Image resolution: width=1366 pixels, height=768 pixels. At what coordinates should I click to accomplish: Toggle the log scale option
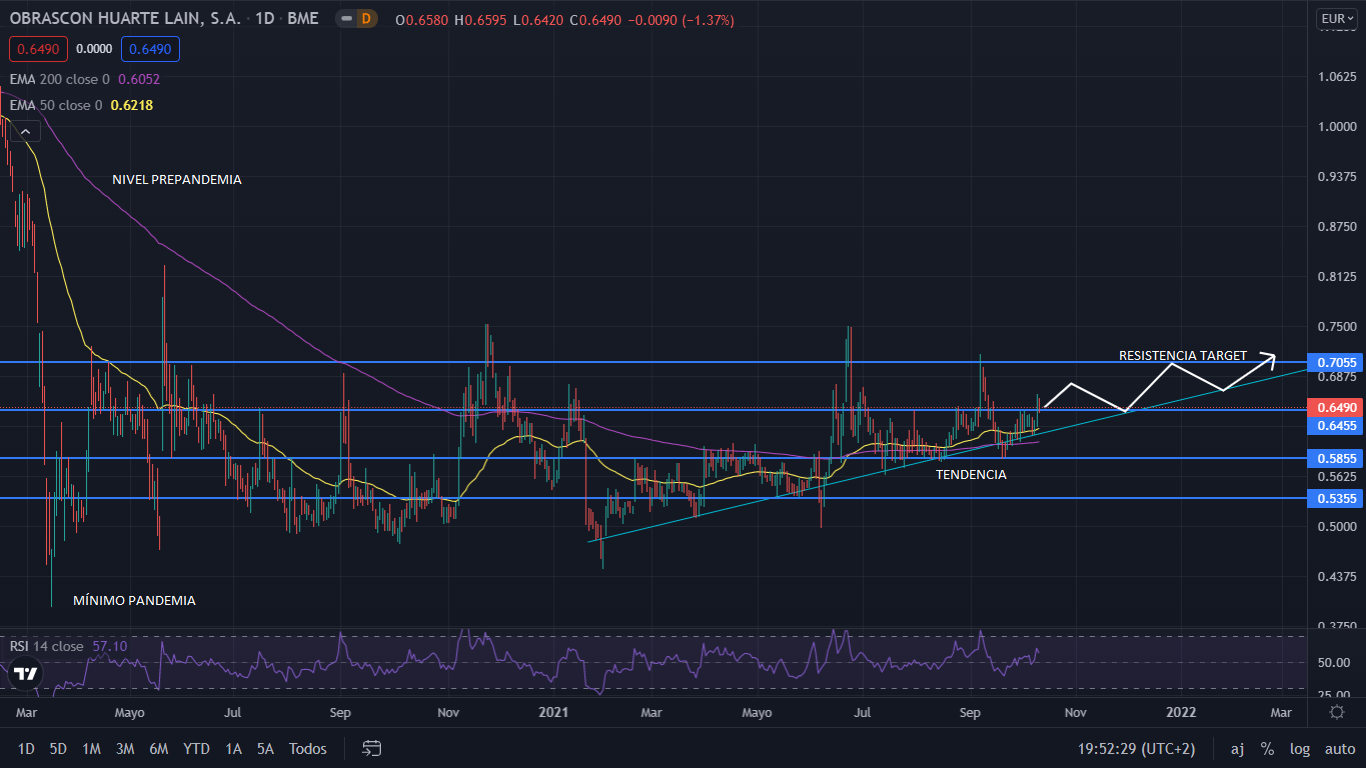pos(1300,748)
